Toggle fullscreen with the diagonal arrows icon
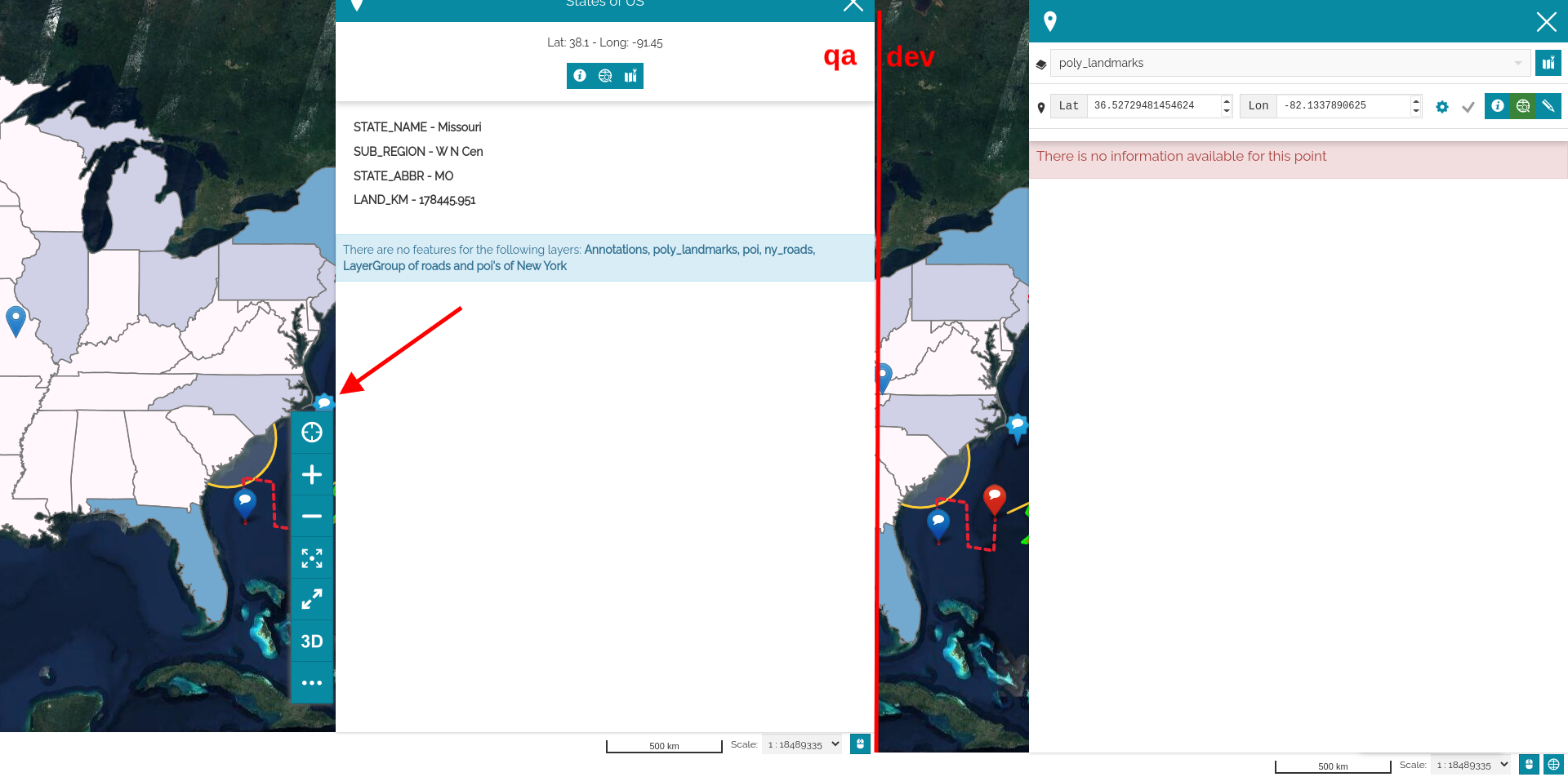The width and height of the screenshot is (1568, 777). pyautogui.click(x=312, y=600)
